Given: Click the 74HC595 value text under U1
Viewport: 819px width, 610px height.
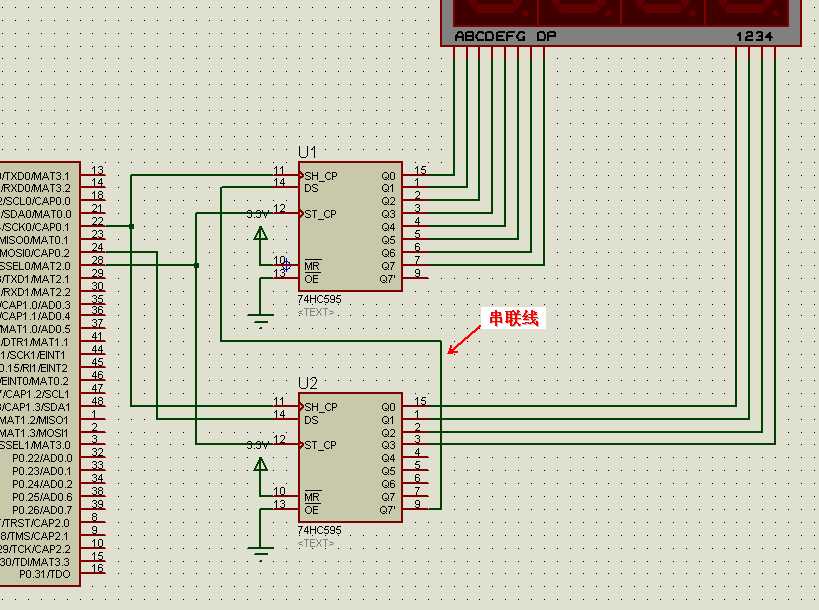Looking at the screenshot, I should tap(319, 300).
